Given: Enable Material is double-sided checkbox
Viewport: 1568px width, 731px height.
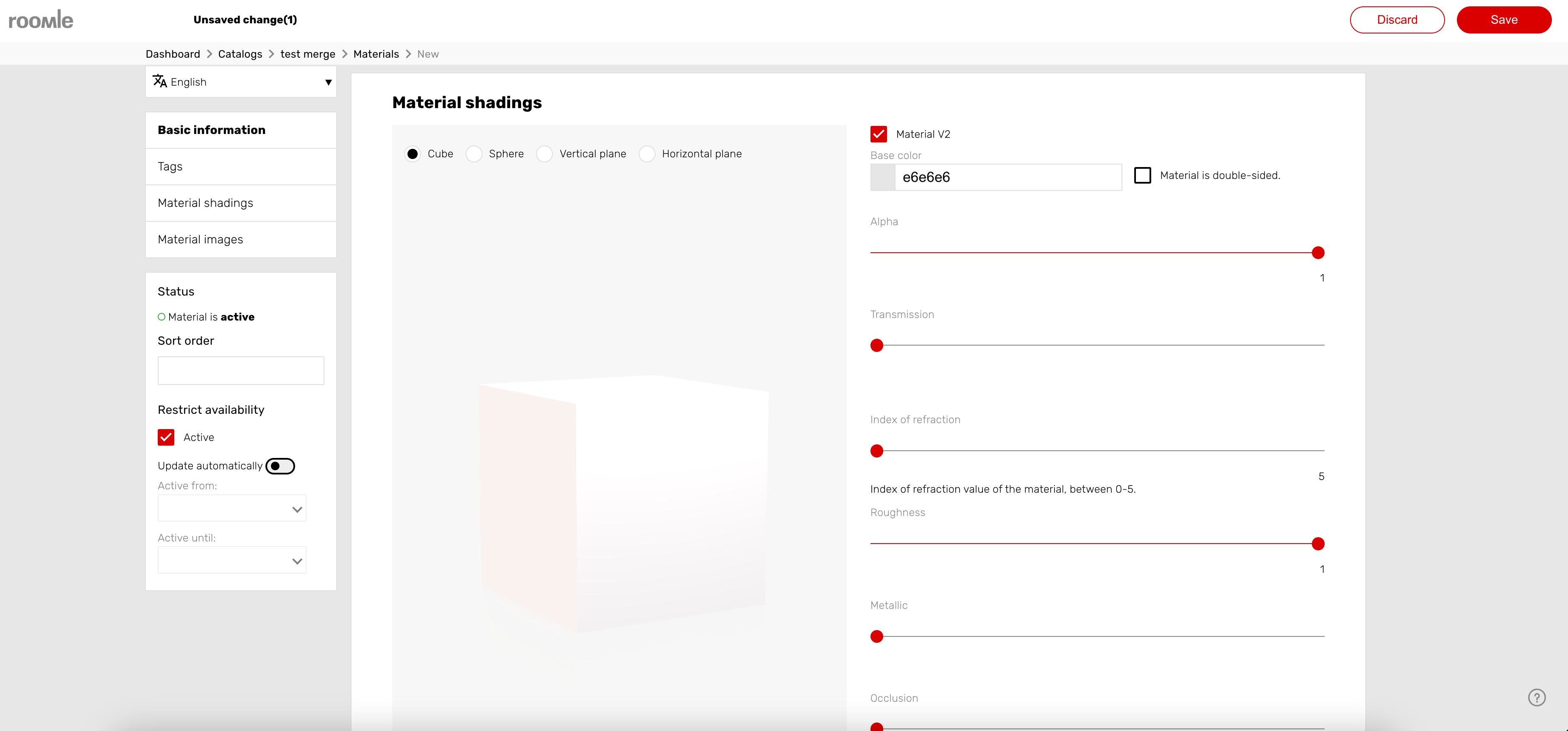Looking at the screenshot, I should (x=1143, y=175).
